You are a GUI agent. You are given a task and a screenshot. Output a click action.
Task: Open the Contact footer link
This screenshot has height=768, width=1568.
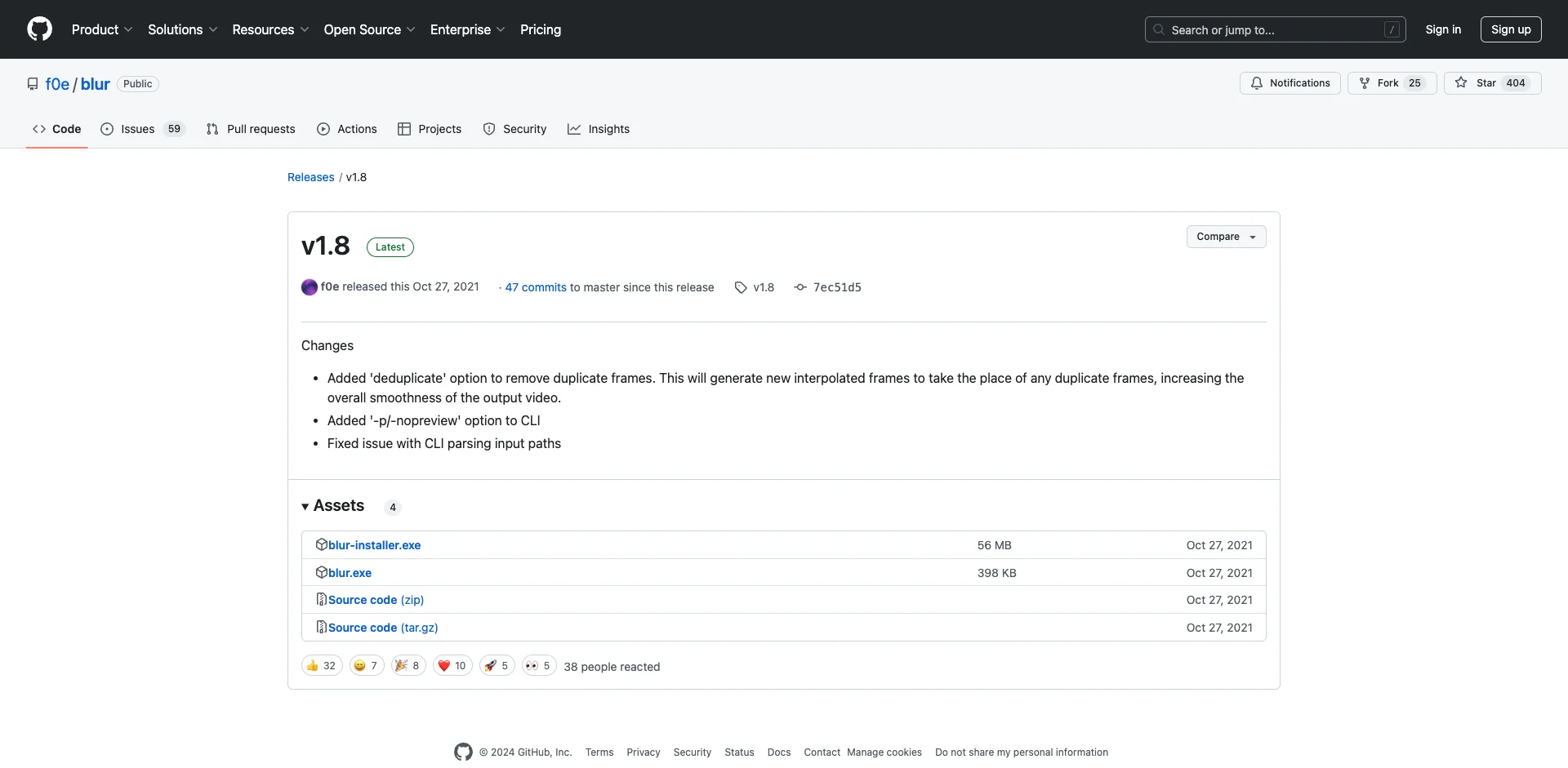(x=822, y=752)
